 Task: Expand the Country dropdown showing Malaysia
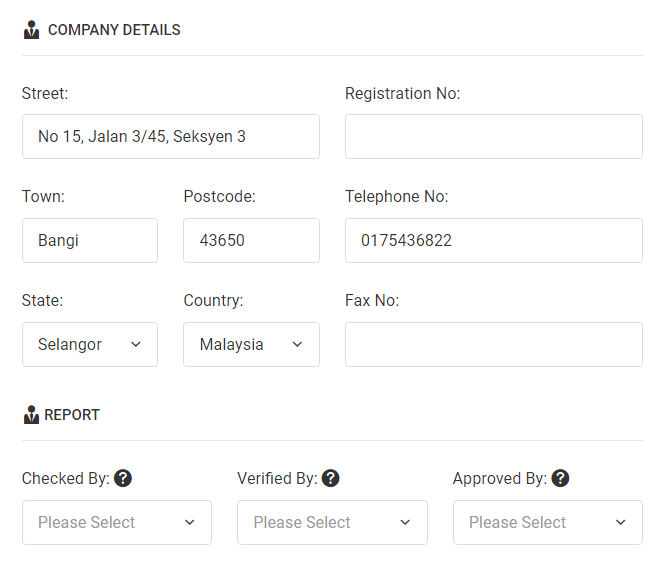[251, 345]
